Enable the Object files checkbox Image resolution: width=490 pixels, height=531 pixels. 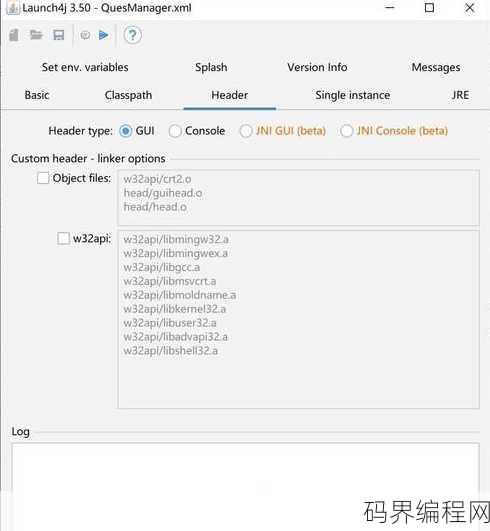click(x=43, y=178)
